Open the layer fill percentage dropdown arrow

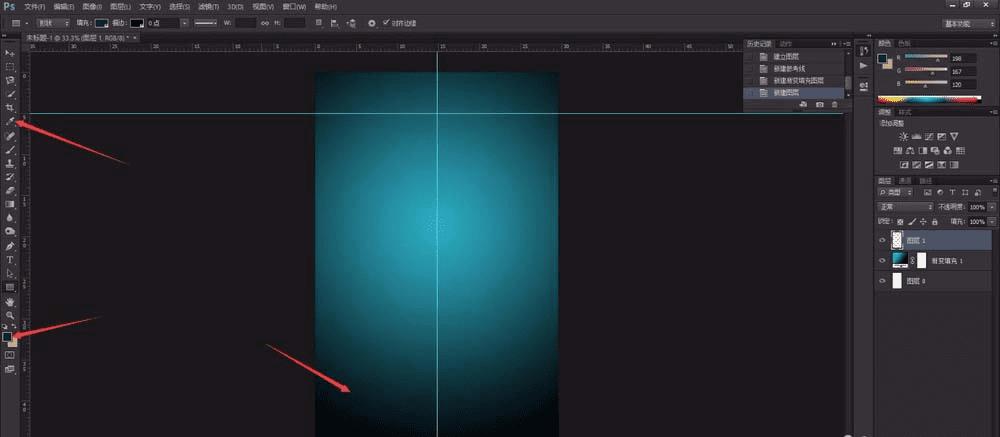[991, 221]
